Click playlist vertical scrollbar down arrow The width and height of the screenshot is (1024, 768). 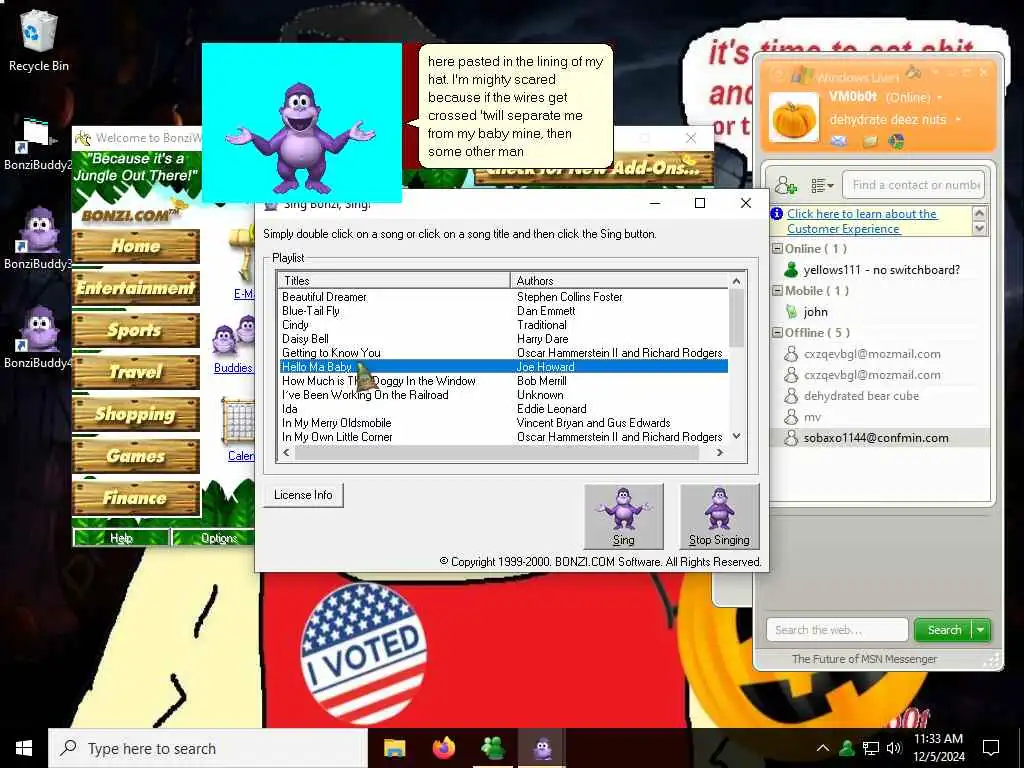[x=737, y=436]
